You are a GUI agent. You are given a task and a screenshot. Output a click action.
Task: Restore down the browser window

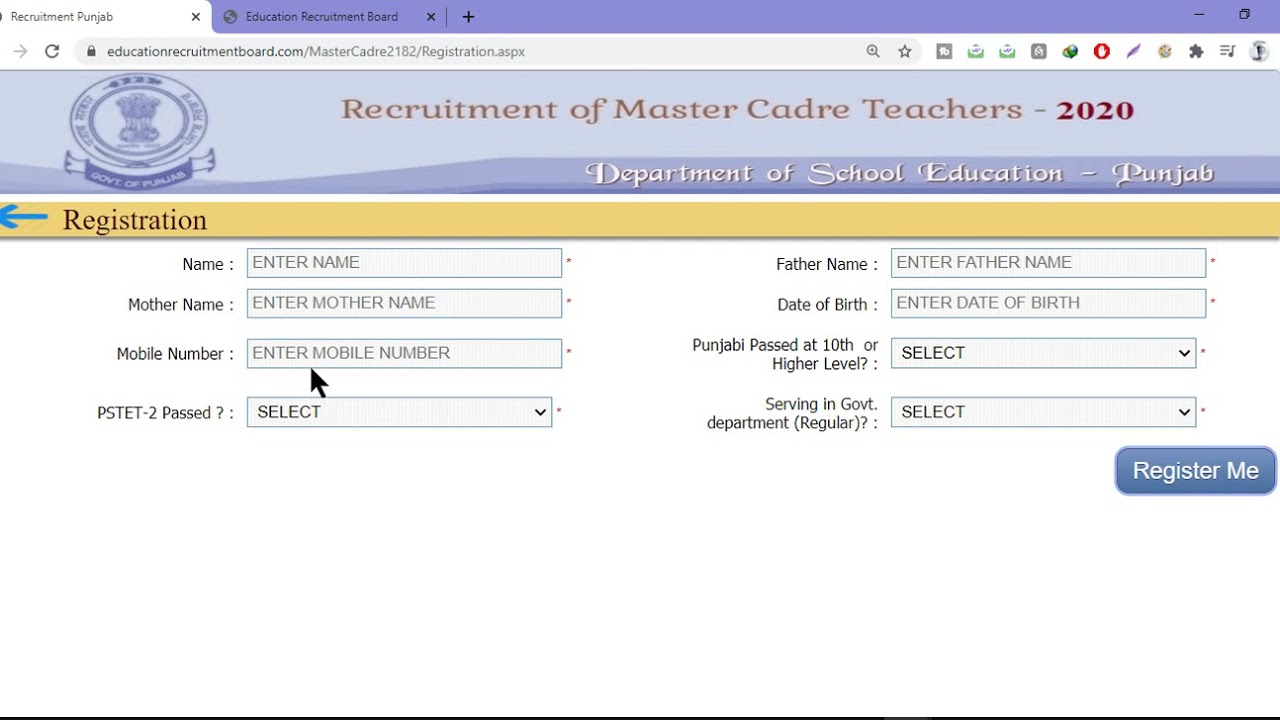point(1245,15)
